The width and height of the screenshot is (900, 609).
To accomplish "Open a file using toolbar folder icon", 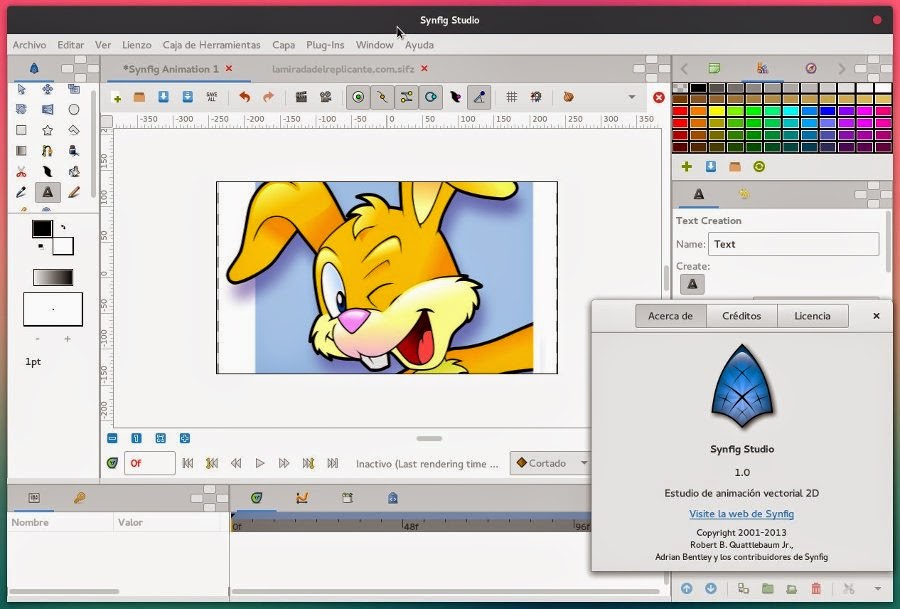I will (139, 97).
